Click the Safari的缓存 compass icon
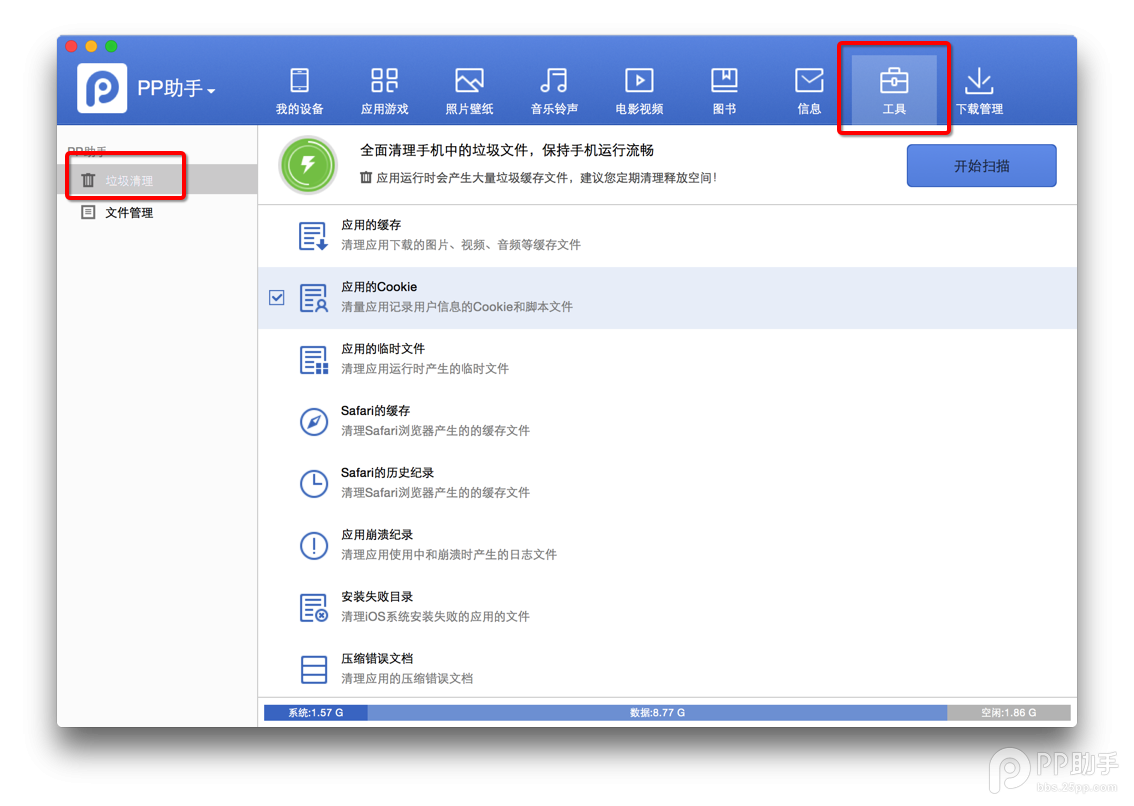Screen dimensions: 1134x806 tap(313, 421)
